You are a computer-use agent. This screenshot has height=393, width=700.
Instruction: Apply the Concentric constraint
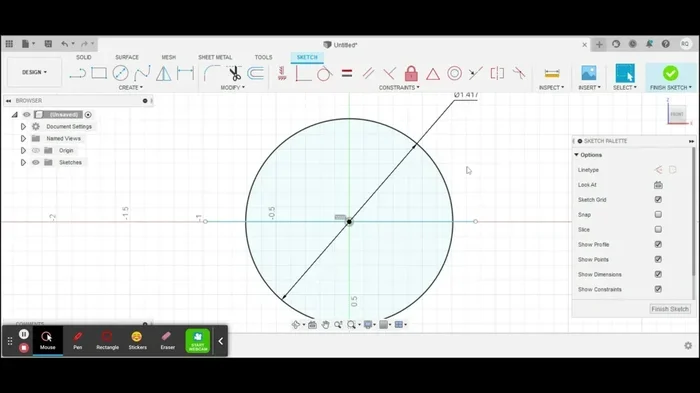pyautogui.click(x=454, y=73)
